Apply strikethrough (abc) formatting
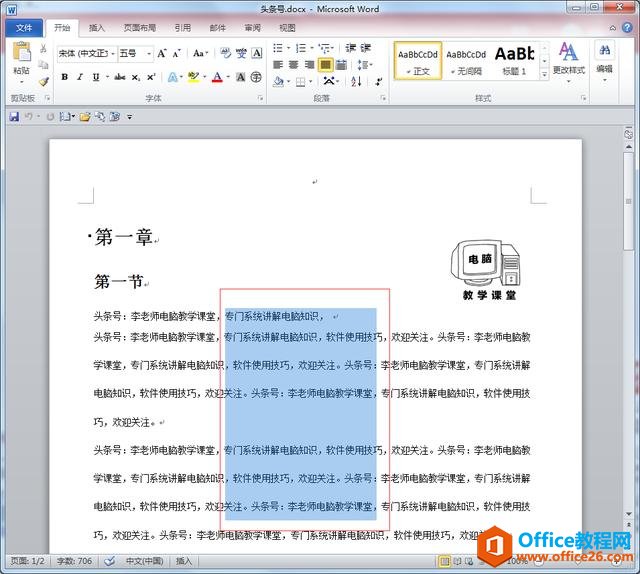640x574 pixels. (x=120, y=77)
